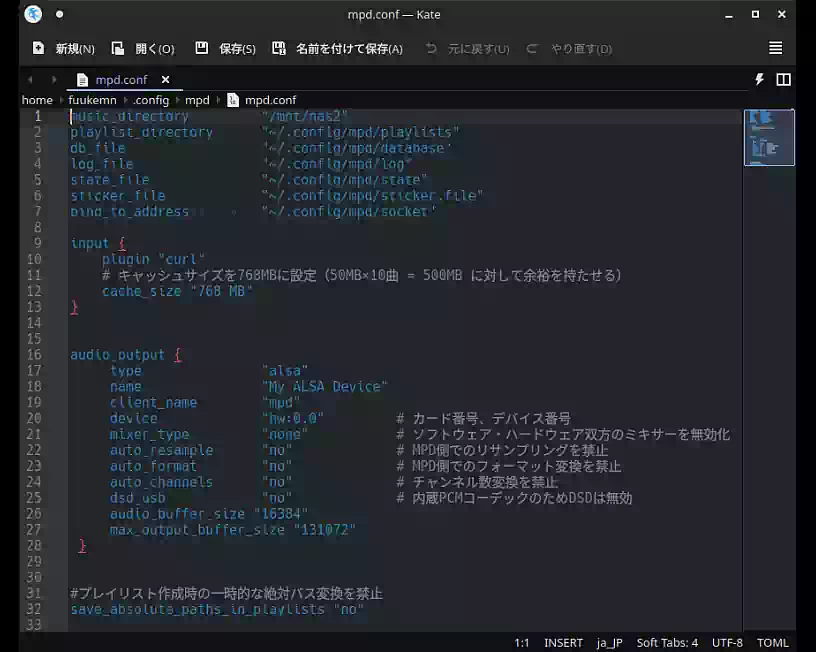Close the mpd.conf tab

(165, 80)
